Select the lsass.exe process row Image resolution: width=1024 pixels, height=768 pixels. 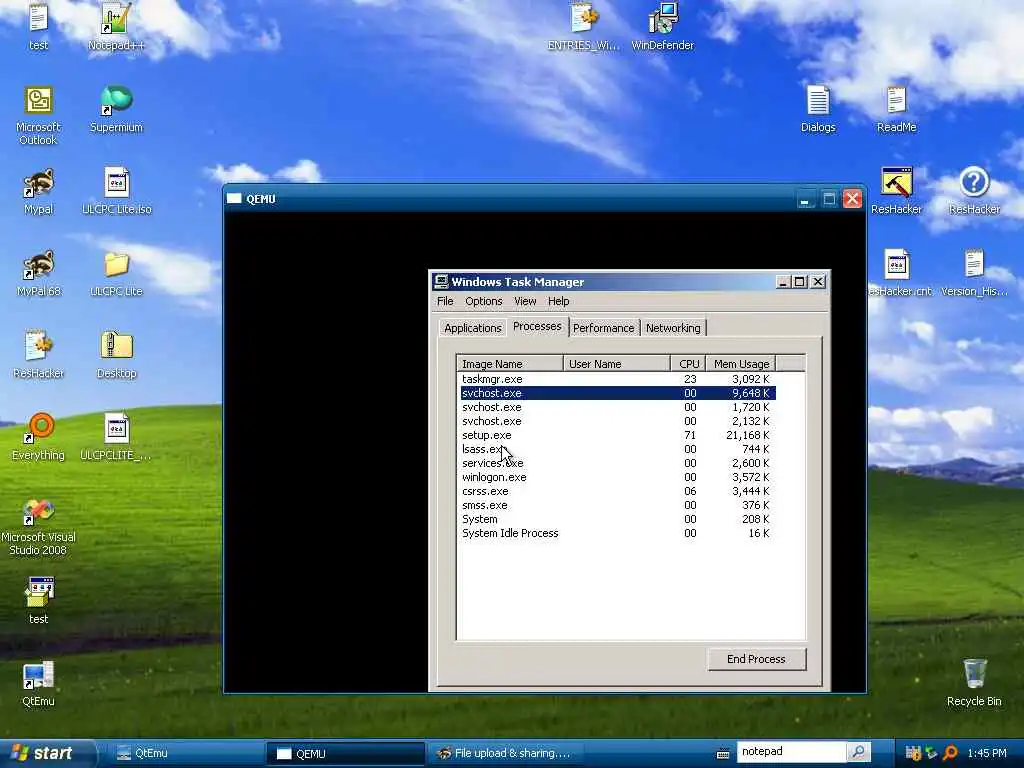[x=618, y=449]
